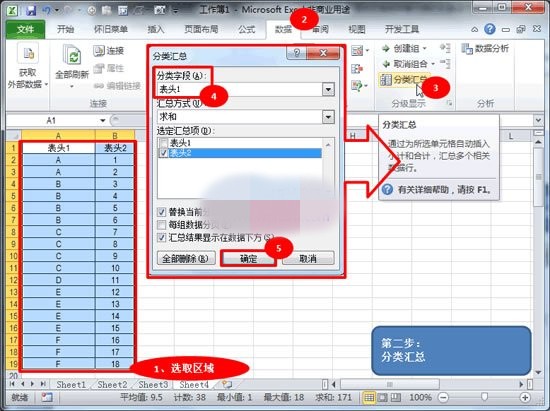Click the 全部删除 button

186,259
